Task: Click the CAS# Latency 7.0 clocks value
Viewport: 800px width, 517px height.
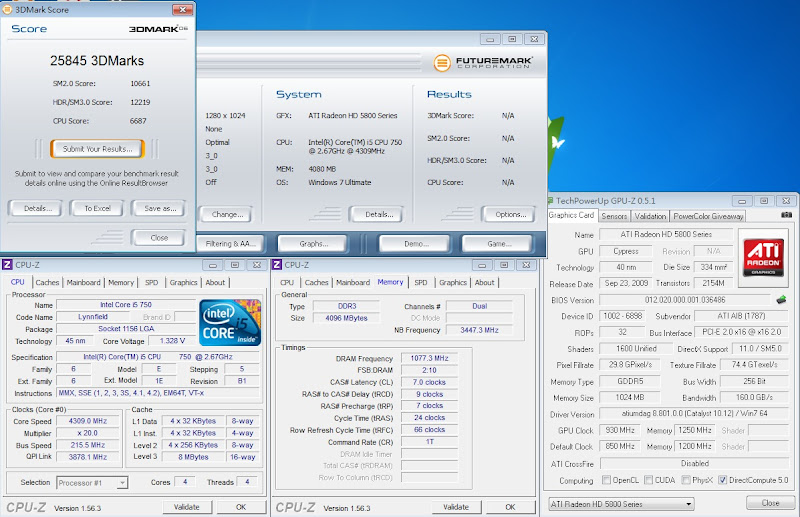Action: [429, 382]
